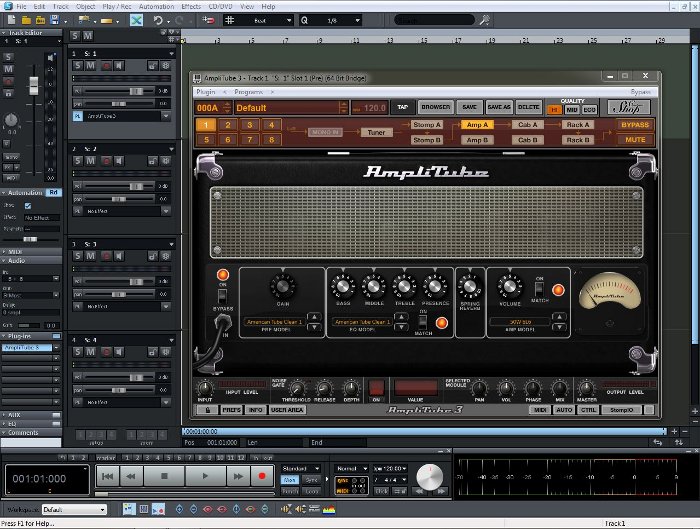Mute track 3 with the M button
The width and height of the screenshot is (700, 529).
click(x=91, y=256)
